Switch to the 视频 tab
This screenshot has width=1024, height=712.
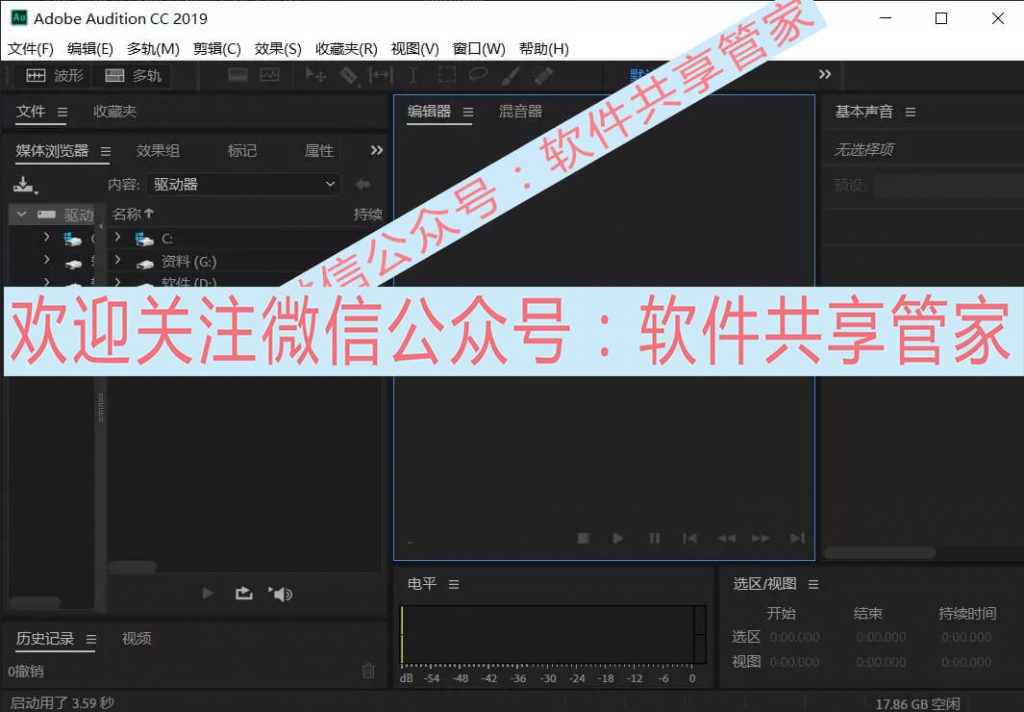tap(136, 638)
